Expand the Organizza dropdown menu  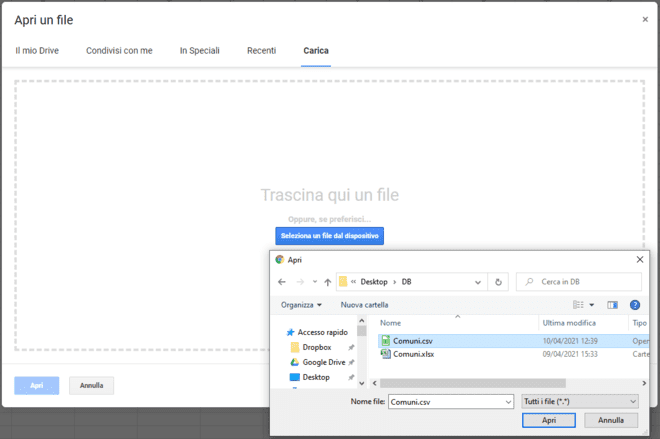click(301, 305)
